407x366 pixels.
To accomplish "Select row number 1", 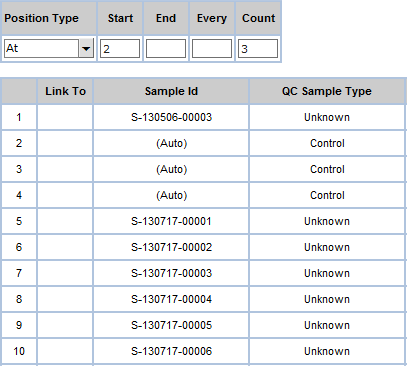I will (x=19, y=117).
